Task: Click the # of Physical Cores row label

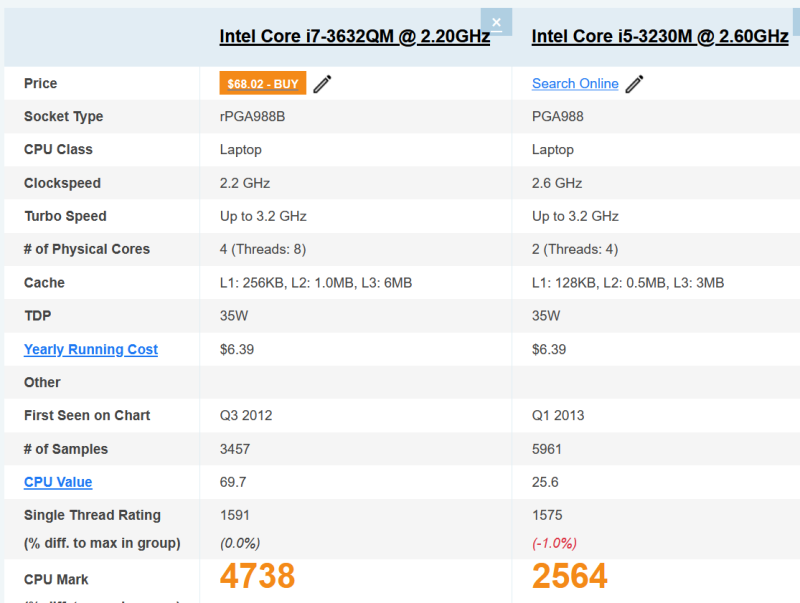Action: 87,249
